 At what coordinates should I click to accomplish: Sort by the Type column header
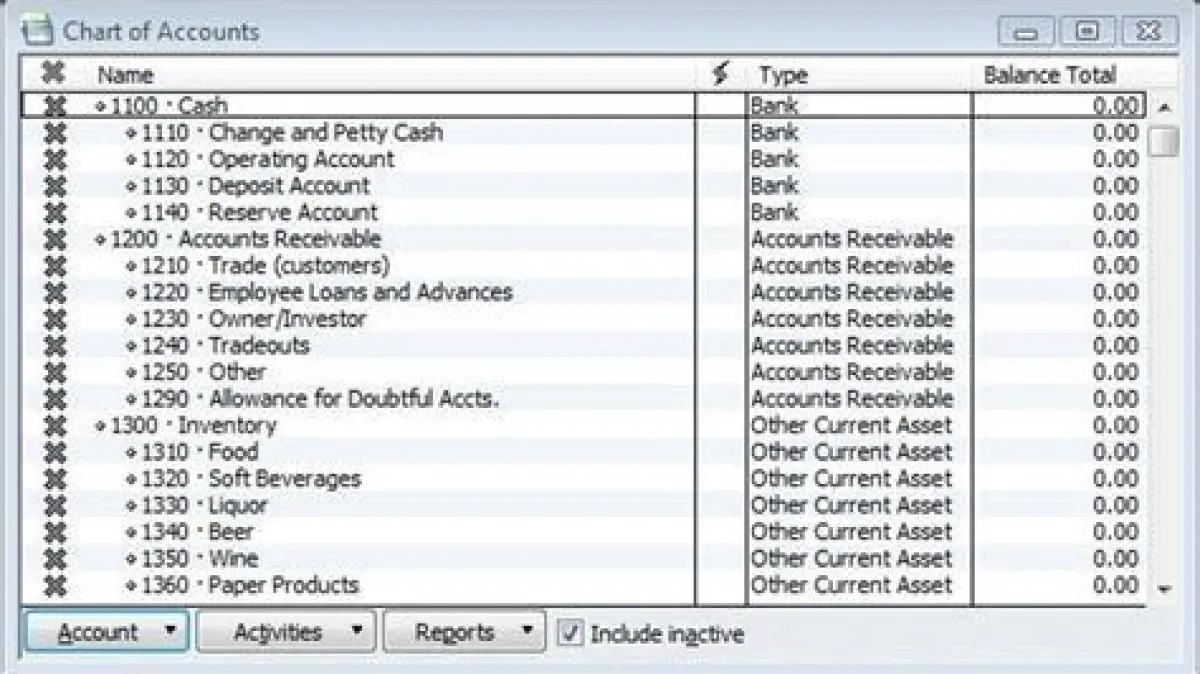click(x=783, y=75)
